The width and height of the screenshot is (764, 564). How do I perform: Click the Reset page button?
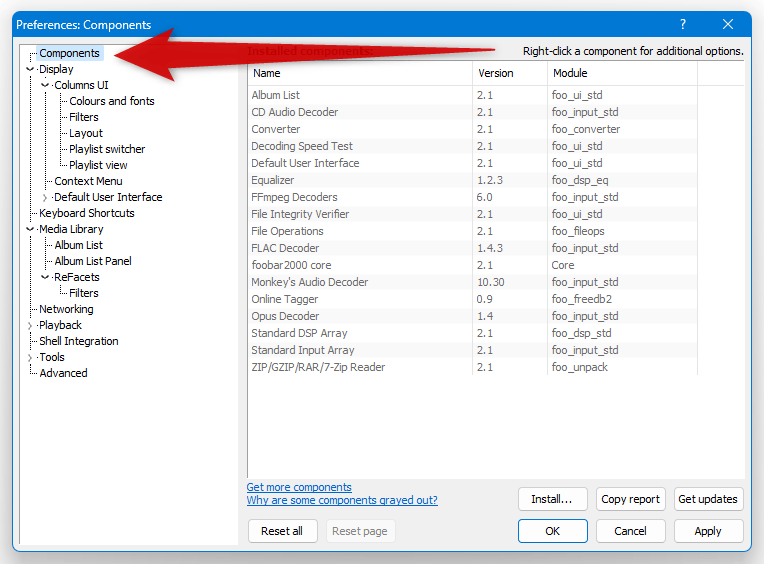click(360, 531)
